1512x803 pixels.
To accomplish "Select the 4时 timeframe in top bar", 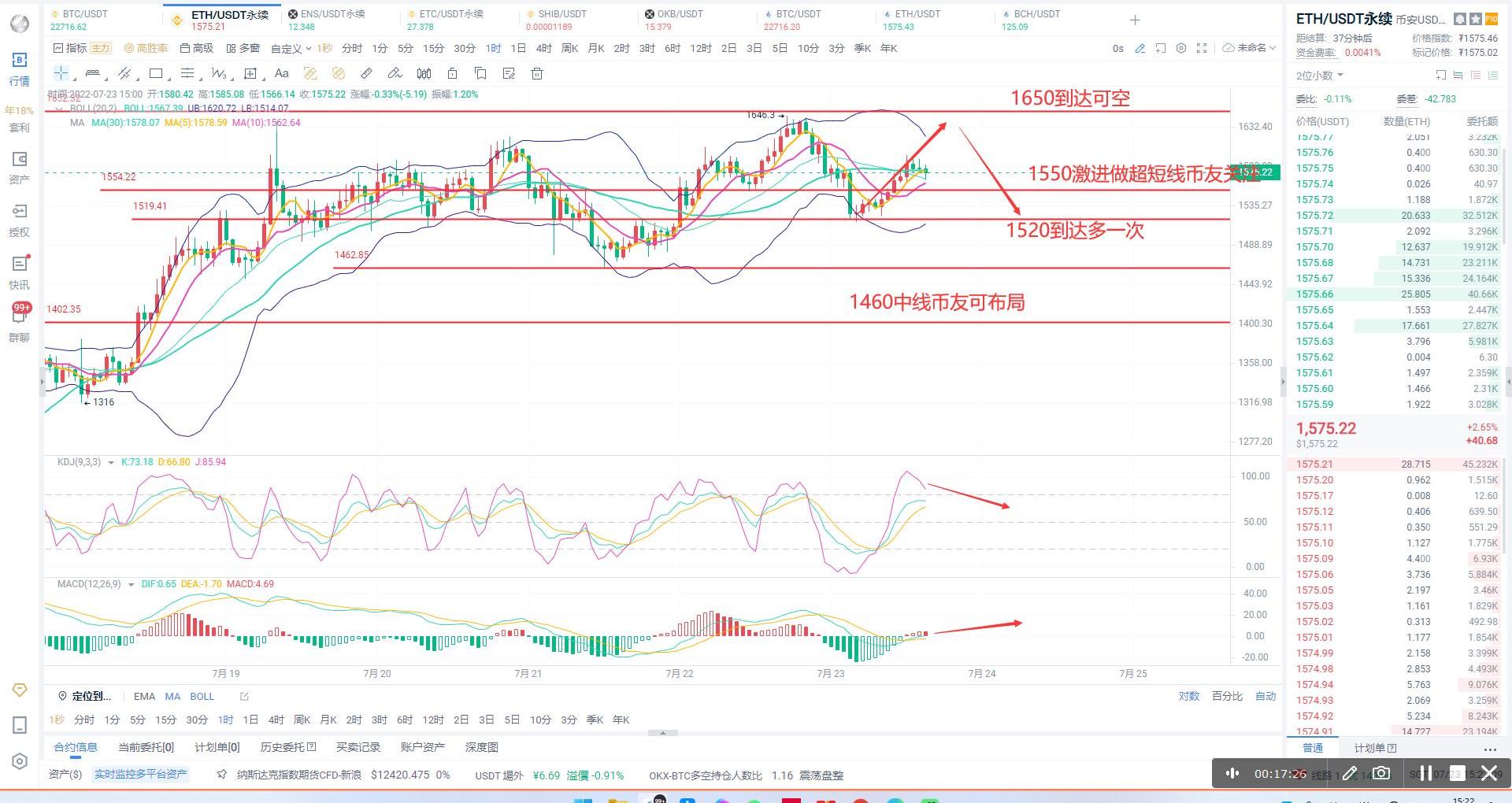I will (x=543, y=48).
